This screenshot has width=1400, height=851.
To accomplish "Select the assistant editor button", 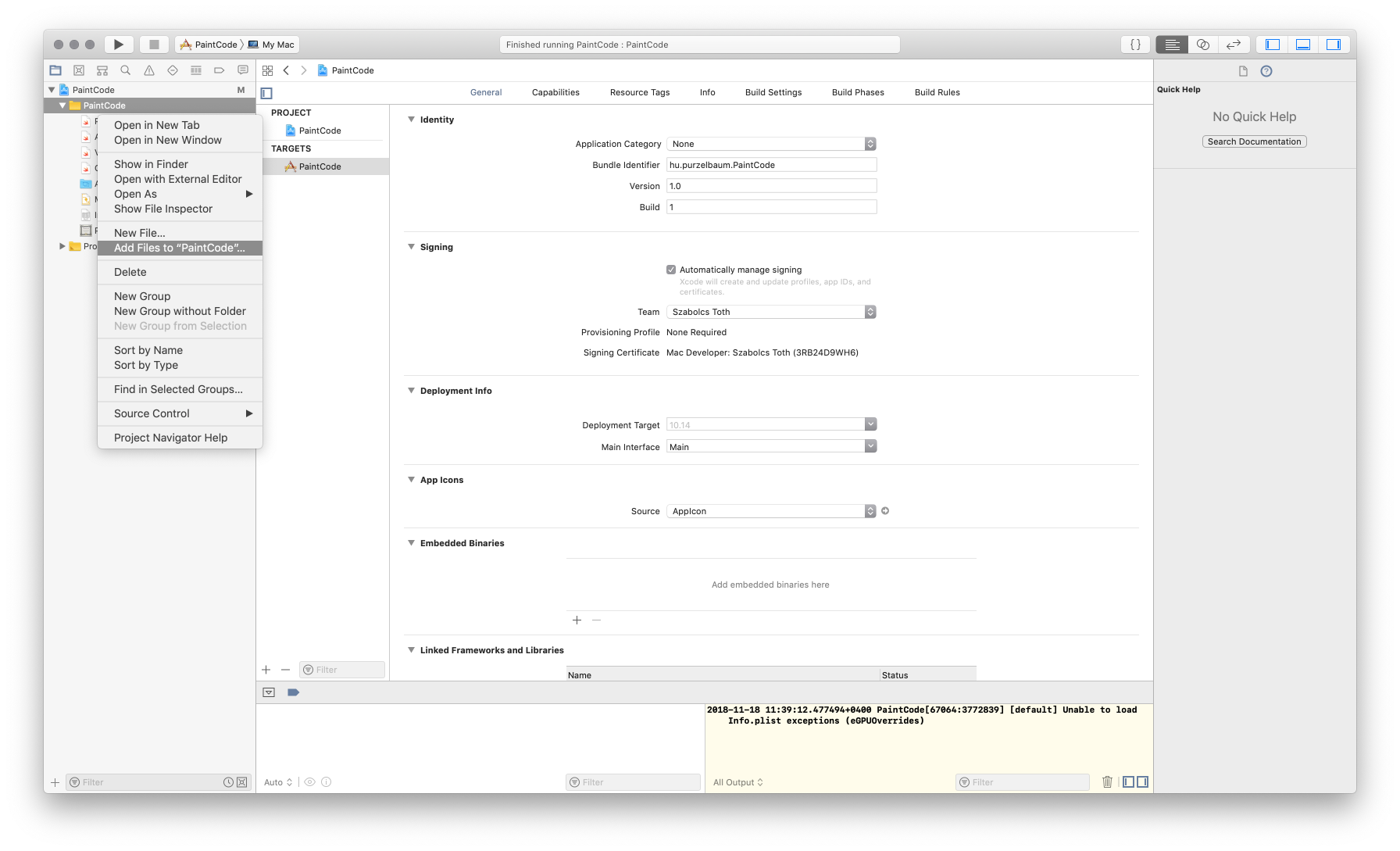I will [1203, 45].
